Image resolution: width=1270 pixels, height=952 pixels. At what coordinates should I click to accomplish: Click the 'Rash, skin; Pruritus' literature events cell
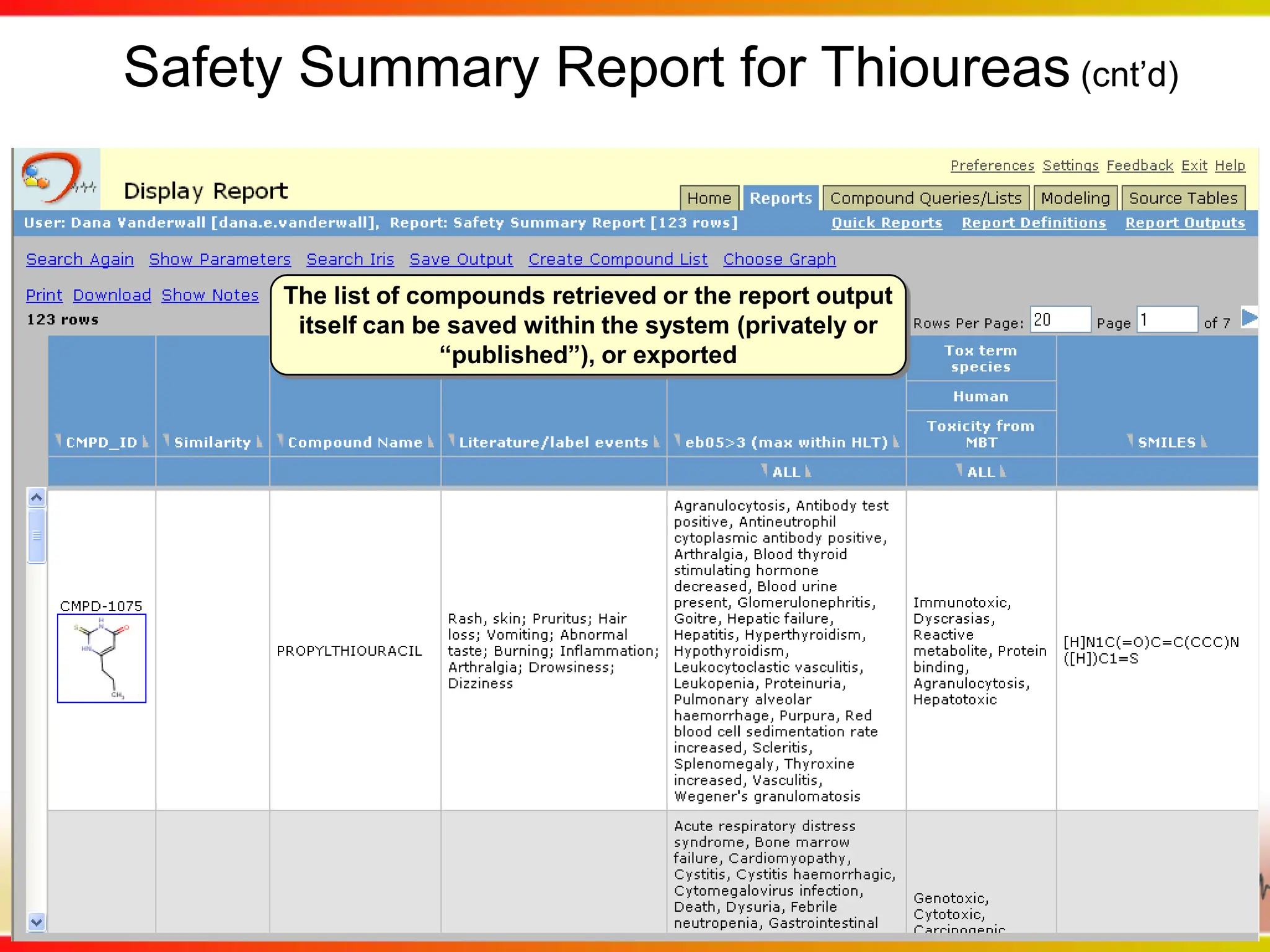[x=553, y=651]
